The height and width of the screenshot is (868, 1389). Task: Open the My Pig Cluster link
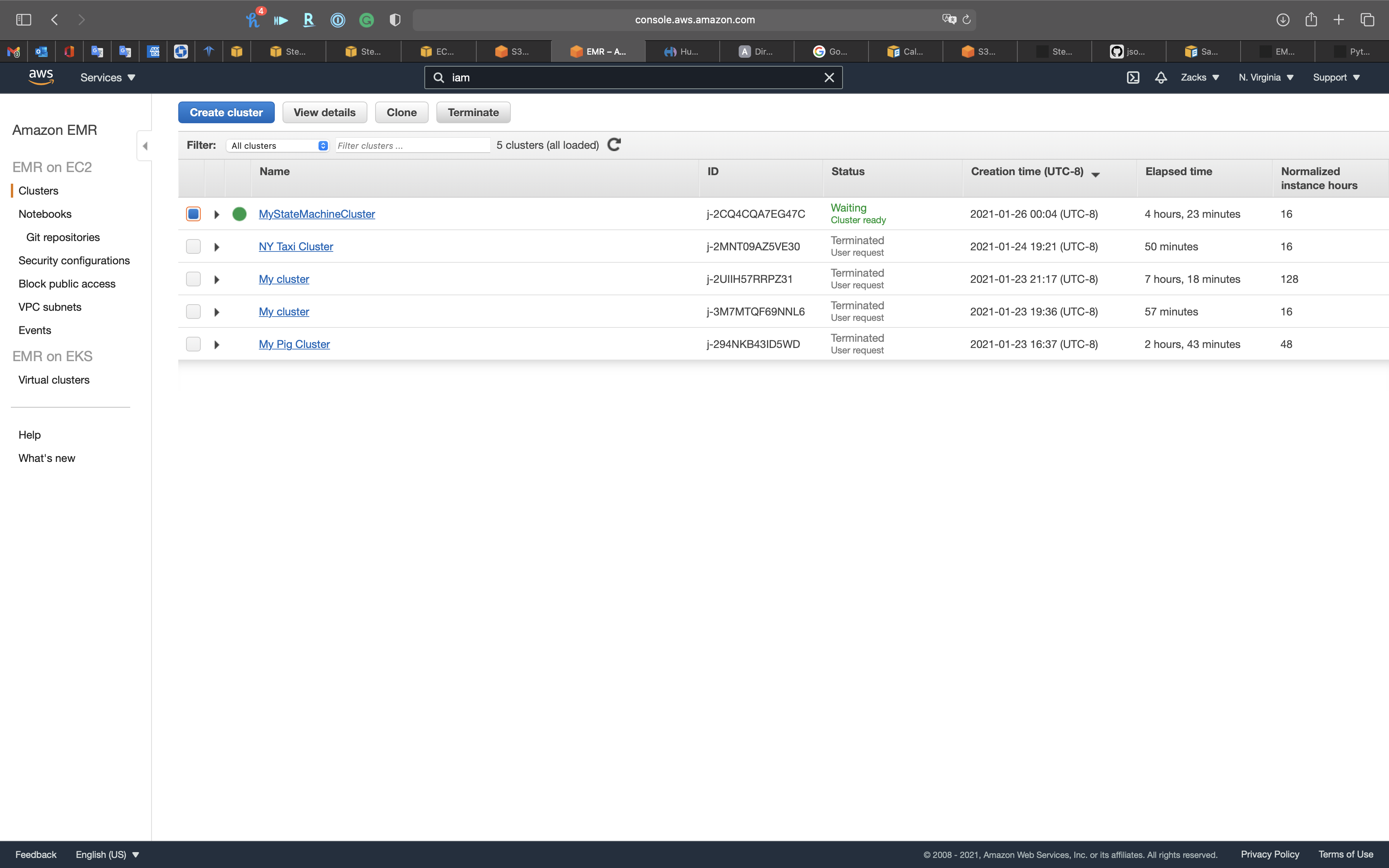point(294,344)
